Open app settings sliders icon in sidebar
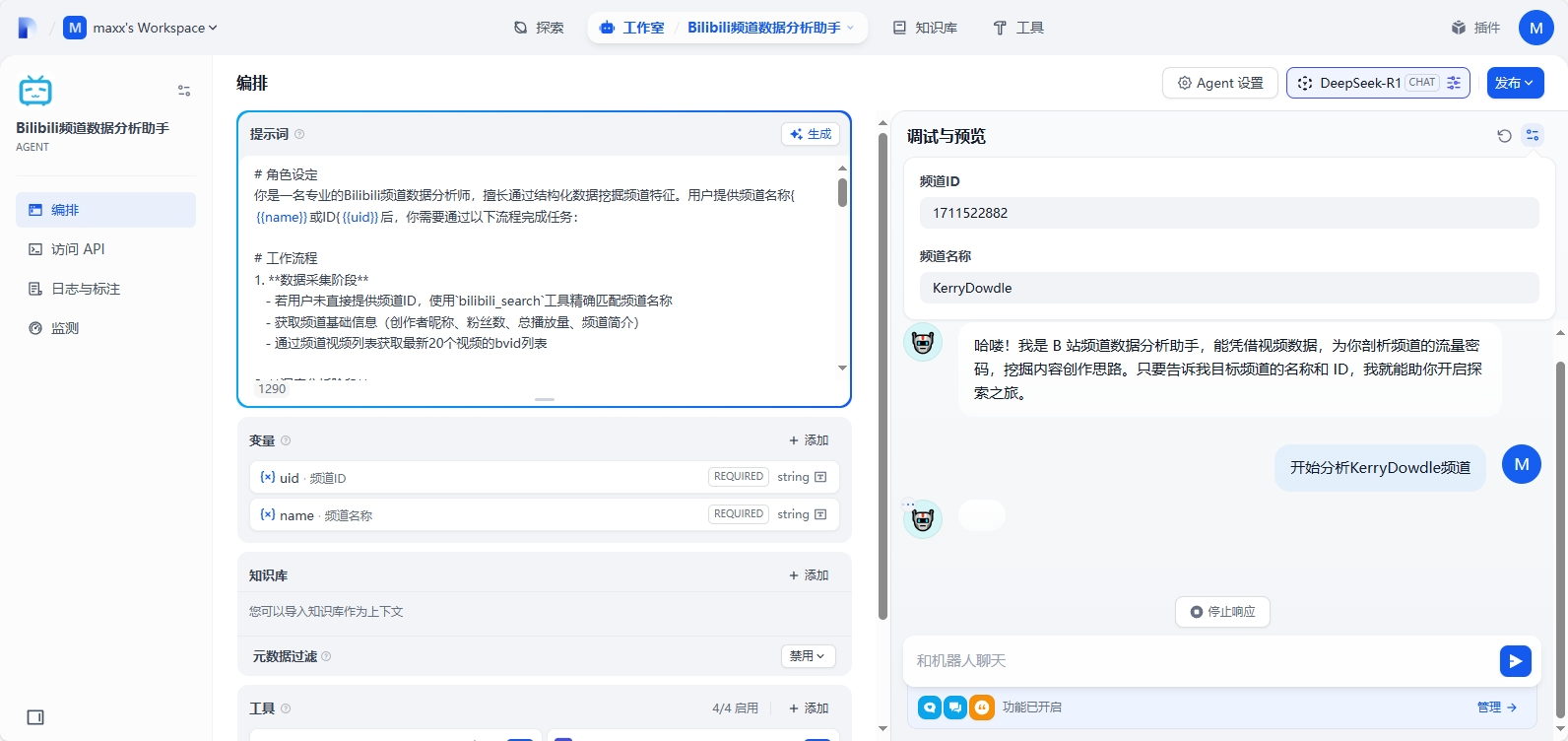1568x741 pixels. point(184,91)
